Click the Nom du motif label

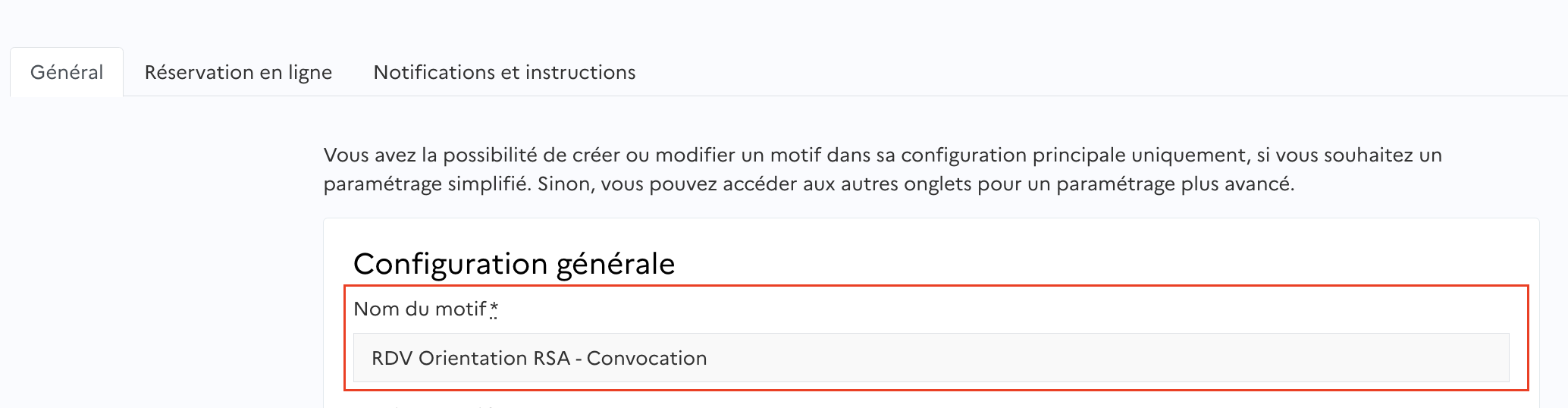coord(420,309)
